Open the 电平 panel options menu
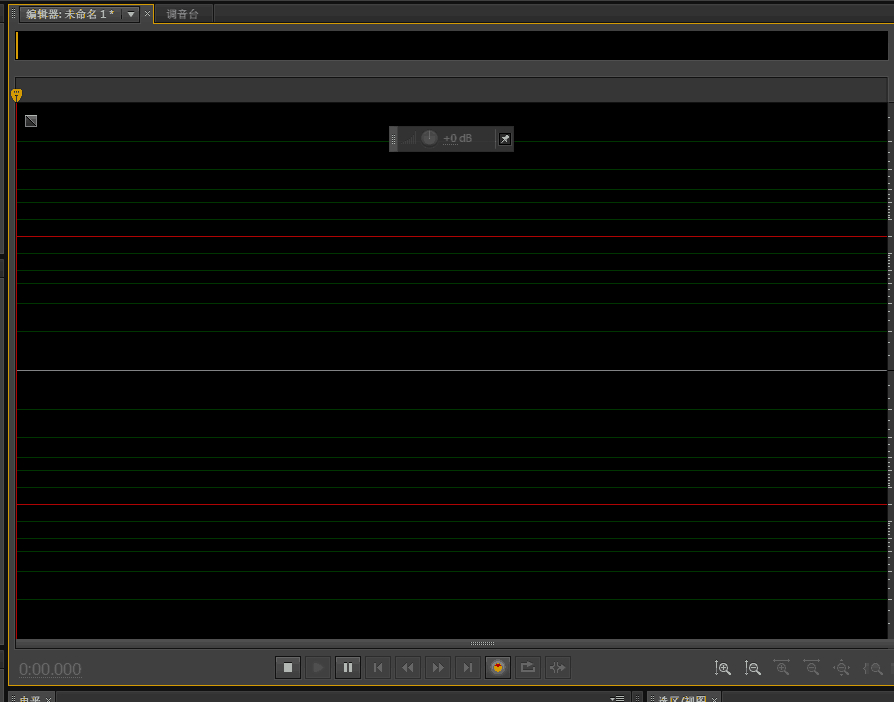Image resolution: width=894 pixels, height=702 pixels. (x=617, y=698)
